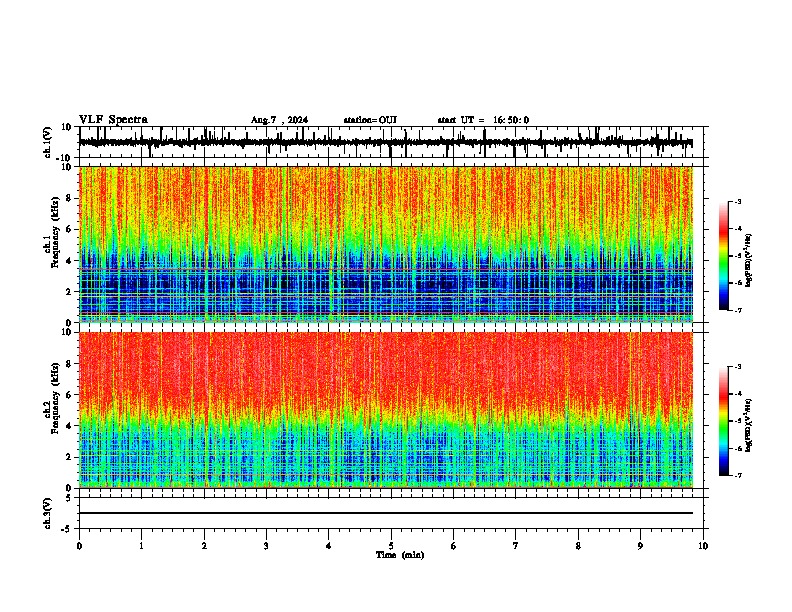Click the ch.1 color scale log(PSD) label
Viewport: 792px width, 612px height.
pos(749,260)
